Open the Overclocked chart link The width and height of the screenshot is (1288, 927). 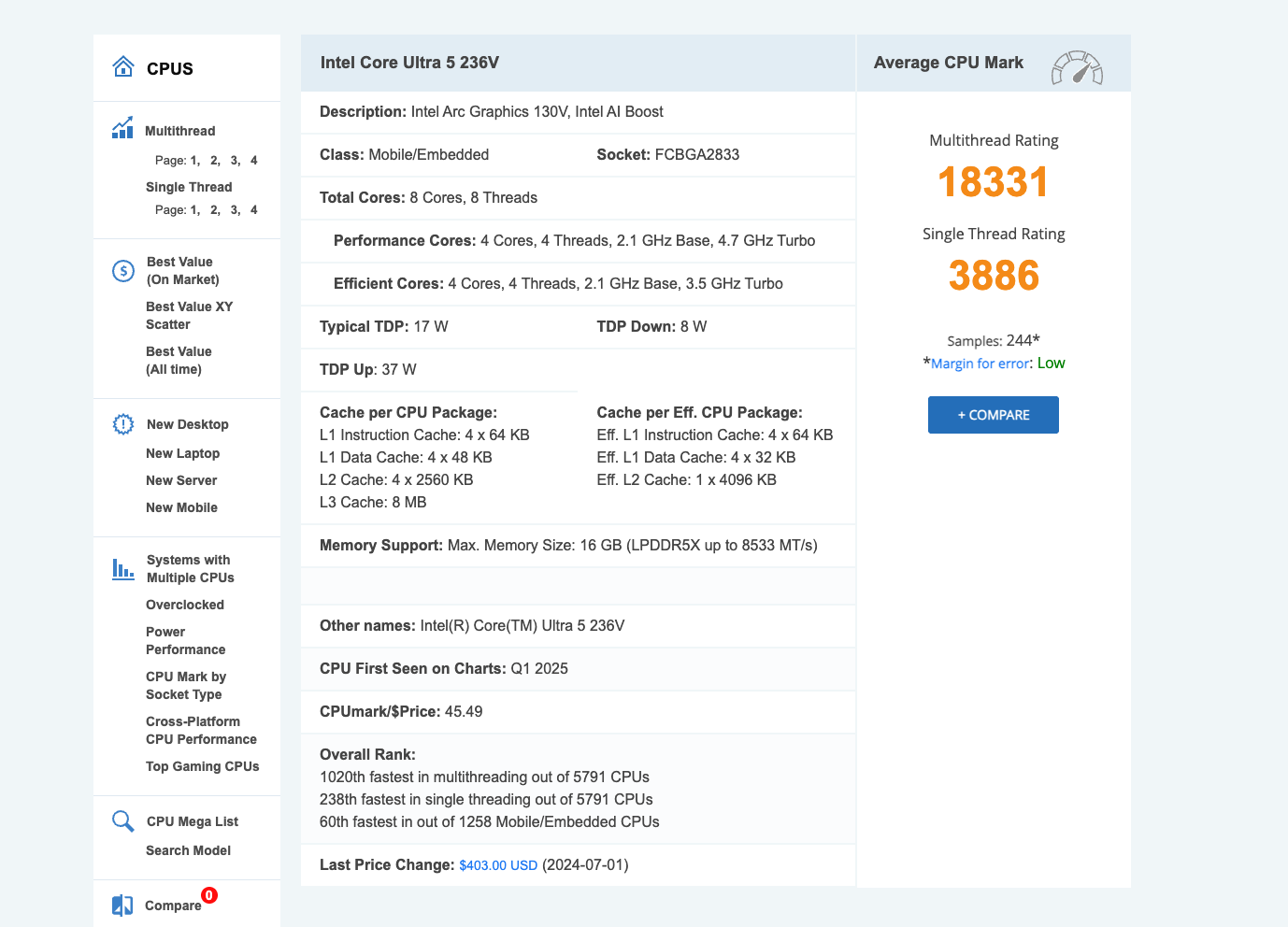tap(184, 605)
